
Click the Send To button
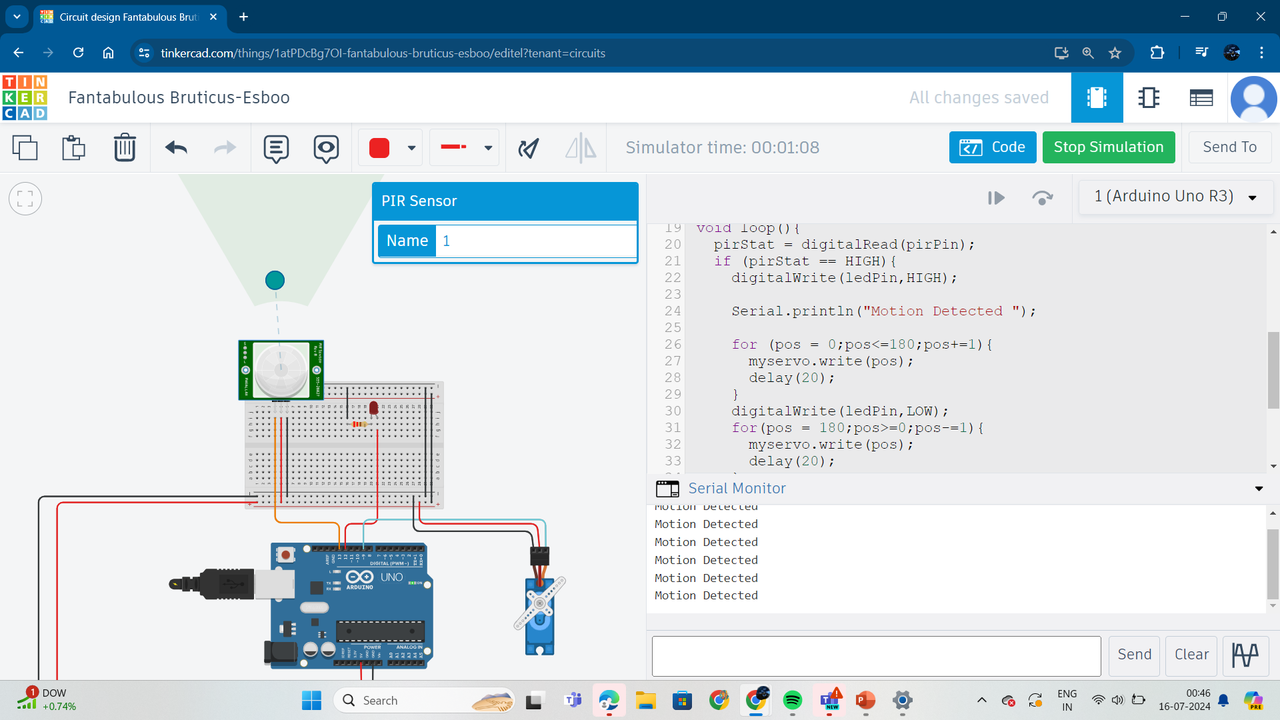click(1229, 147)
